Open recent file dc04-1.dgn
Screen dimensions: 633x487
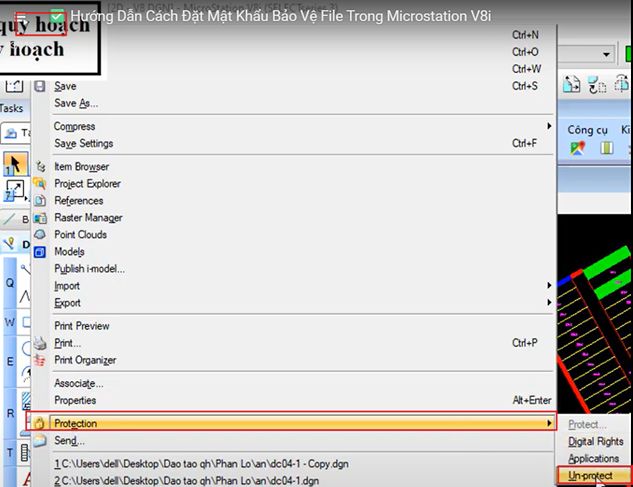pos(186,481)
